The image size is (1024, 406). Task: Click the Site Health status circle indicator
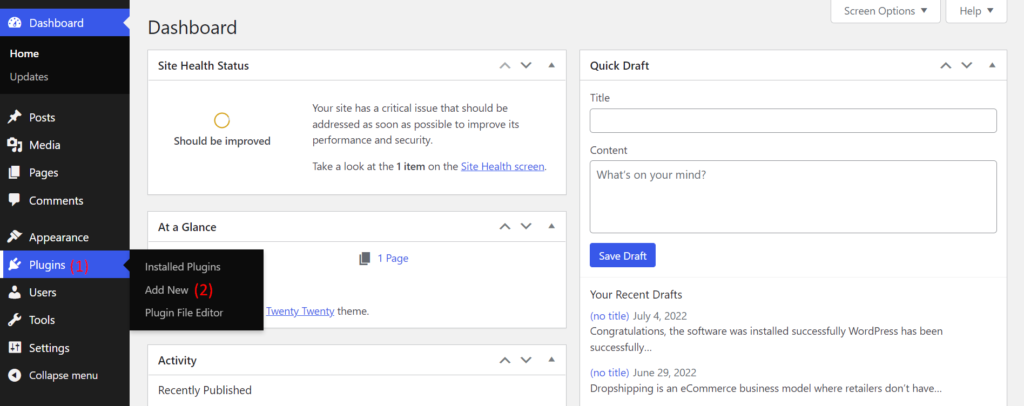click(x=222, y=120)
